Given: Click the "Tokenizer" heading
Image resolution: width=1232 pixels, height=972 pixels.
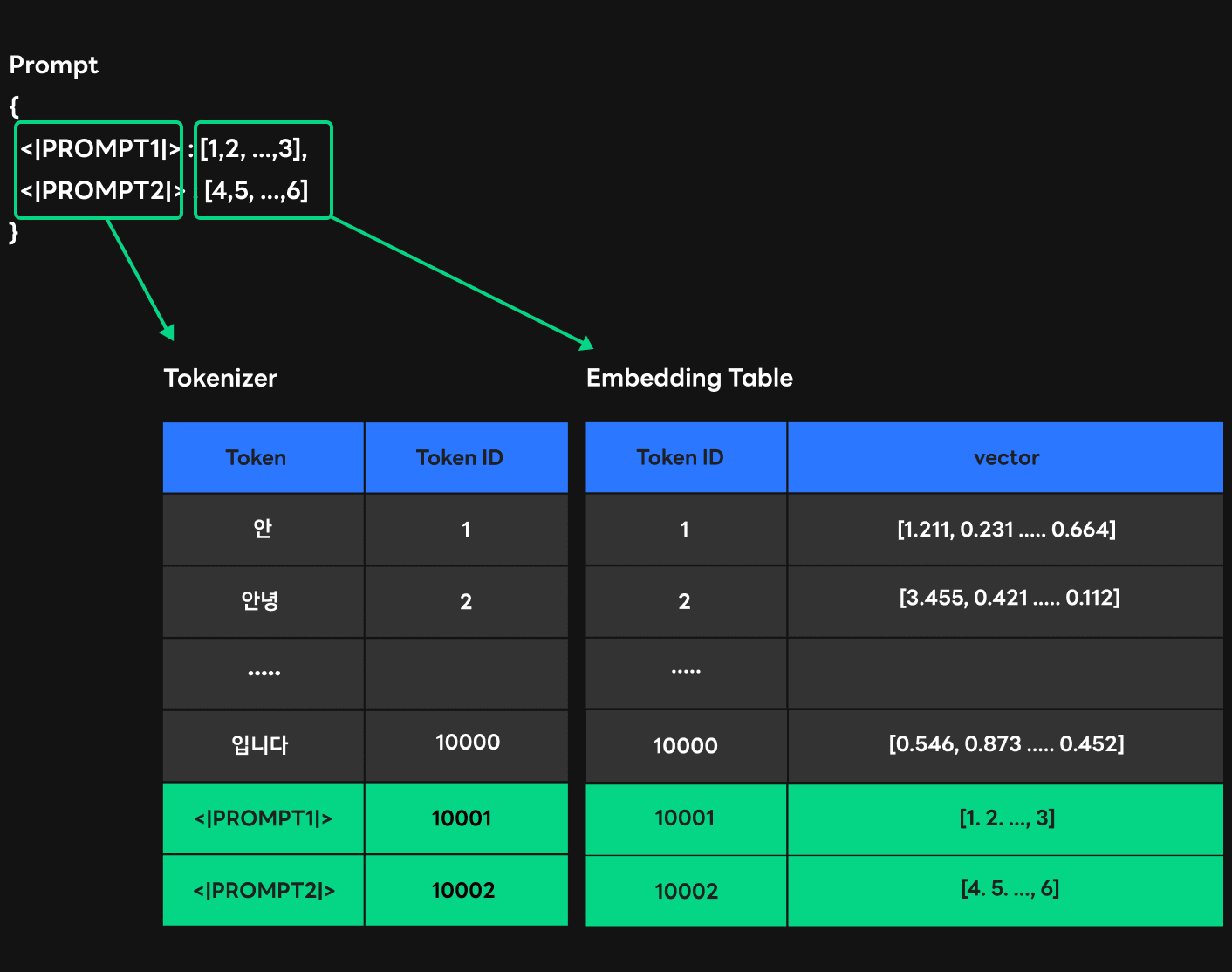Looking at the screenshot, I should tap(220, 378).
